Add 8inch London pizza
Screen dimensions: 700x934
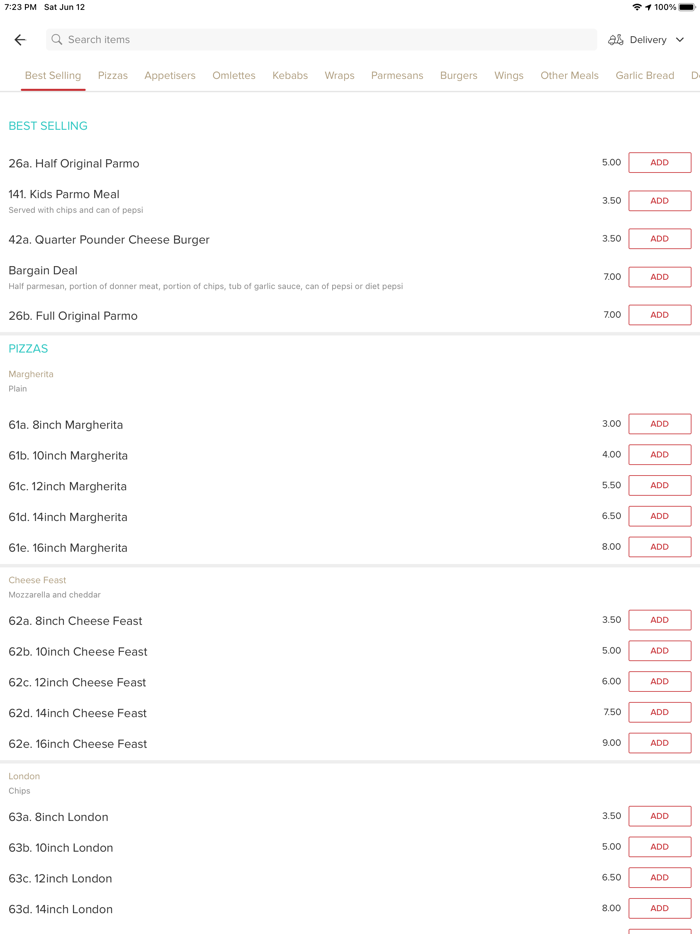(659, 816)
